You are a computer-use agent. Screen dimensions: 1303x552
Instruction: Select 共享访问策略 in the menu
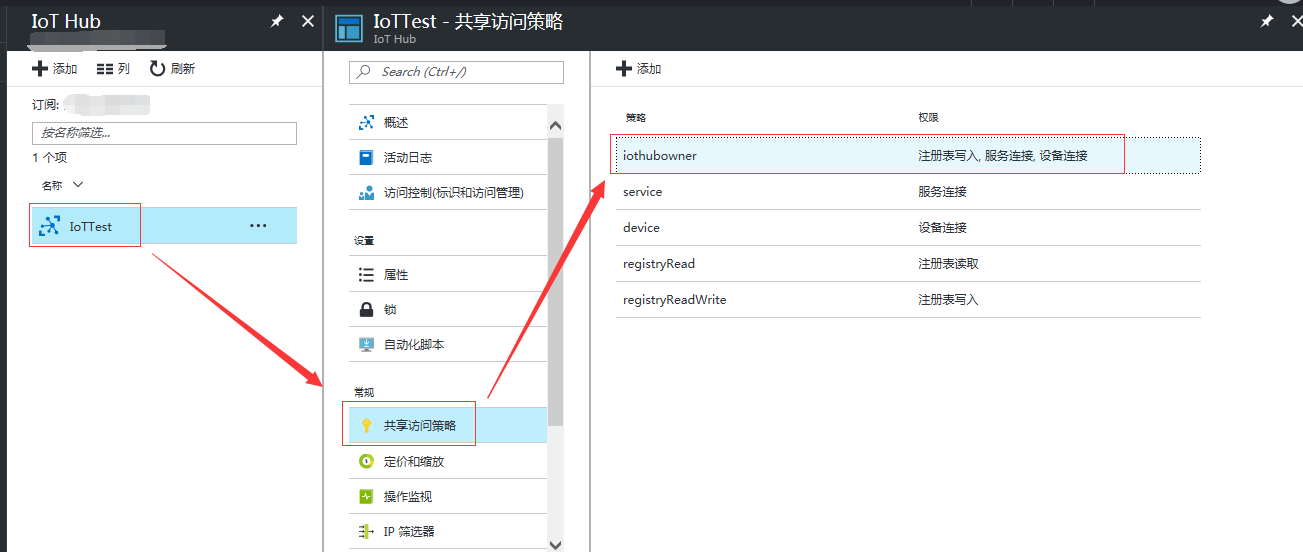[449, 425]
